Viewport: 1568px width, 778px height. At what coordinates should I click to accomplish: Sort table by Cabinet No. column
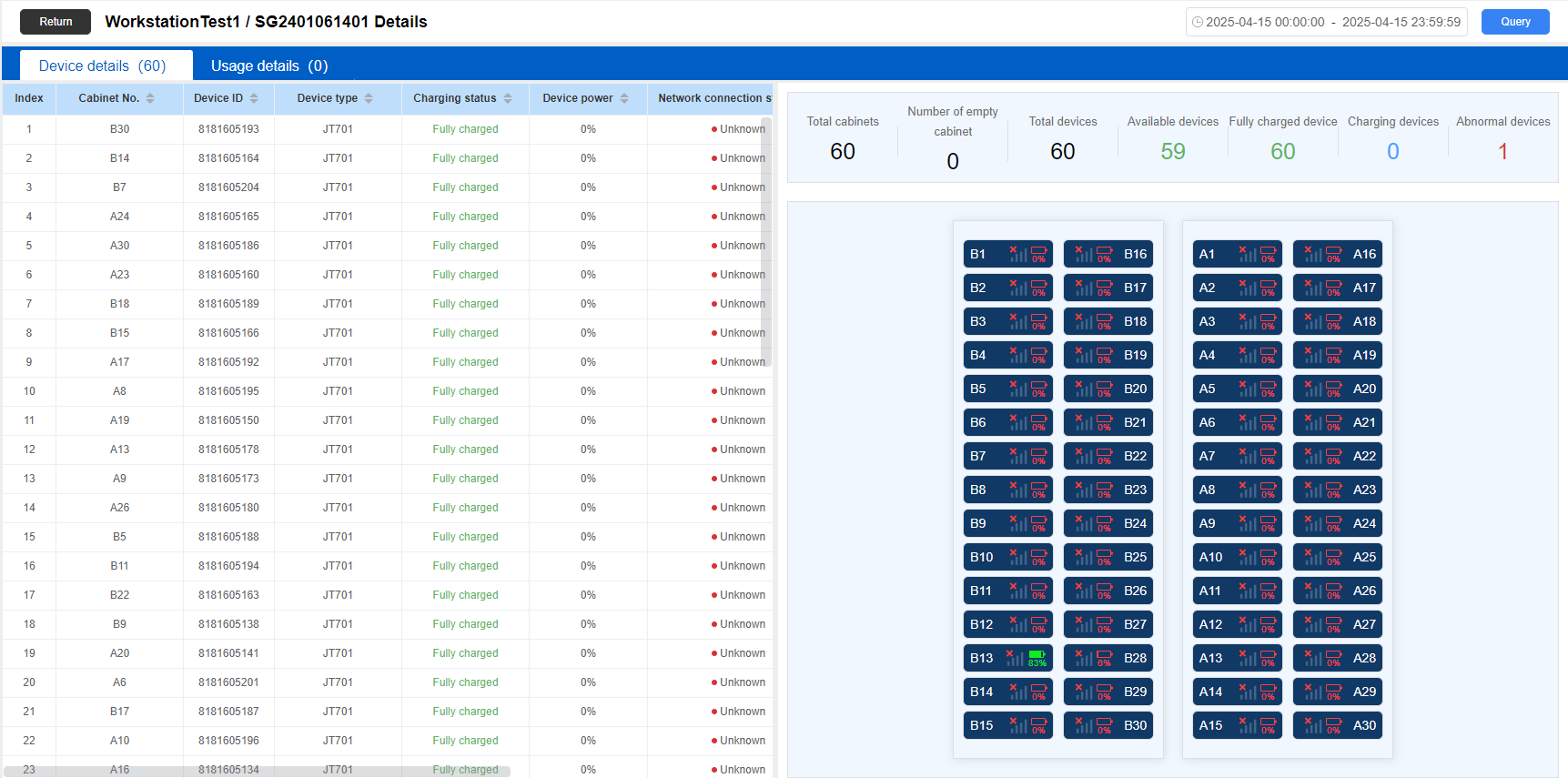[x=150, y=98]
